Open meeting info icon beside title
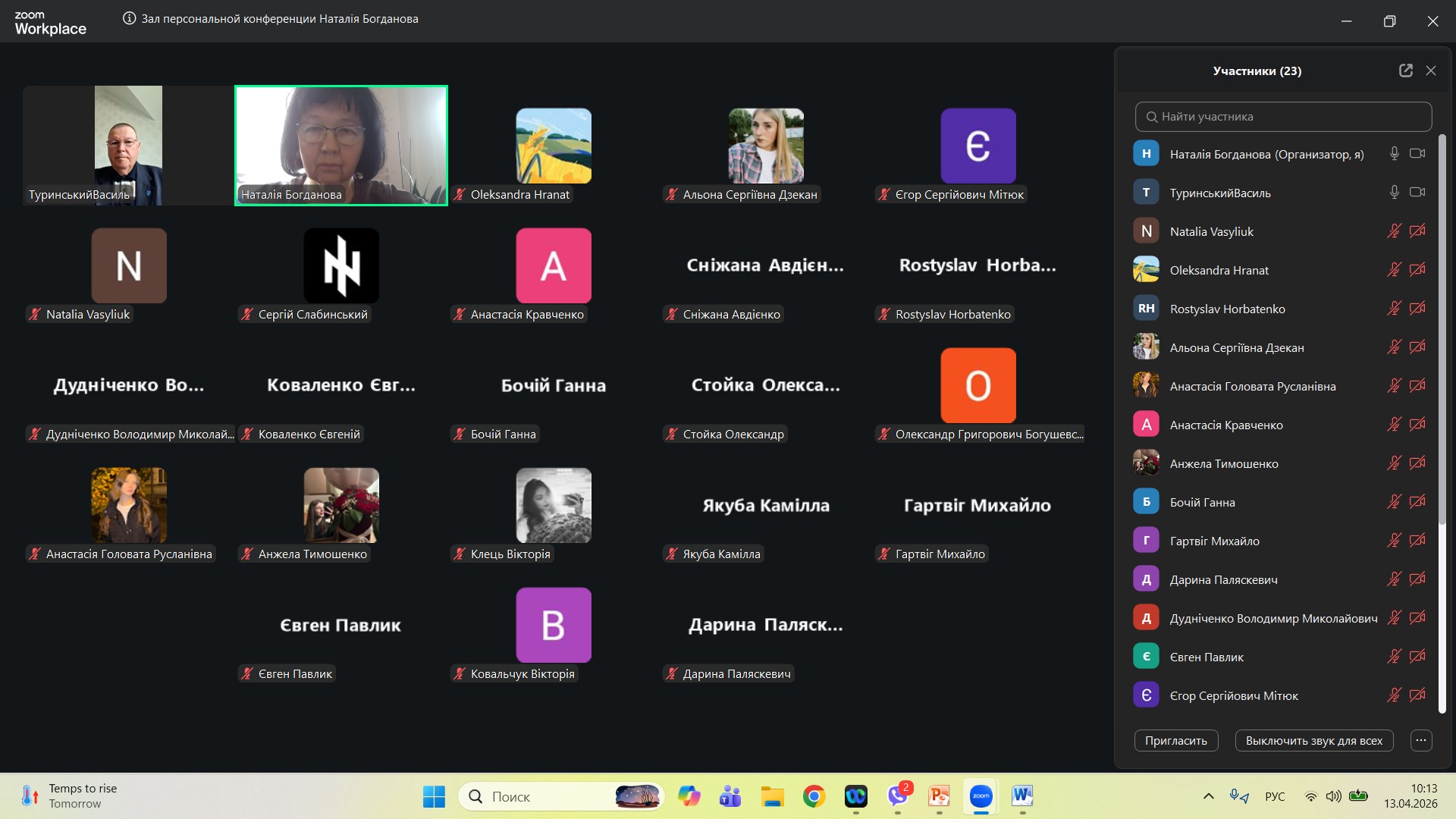Viewport: 1456px width, 819px height. [130, 19]
